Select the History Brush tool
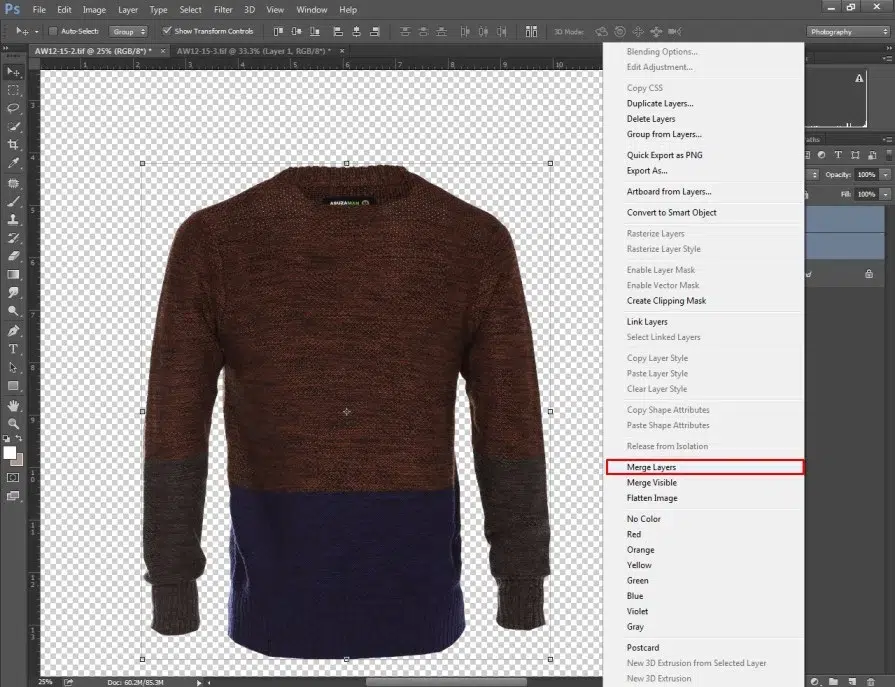 [x=13, y=238]
